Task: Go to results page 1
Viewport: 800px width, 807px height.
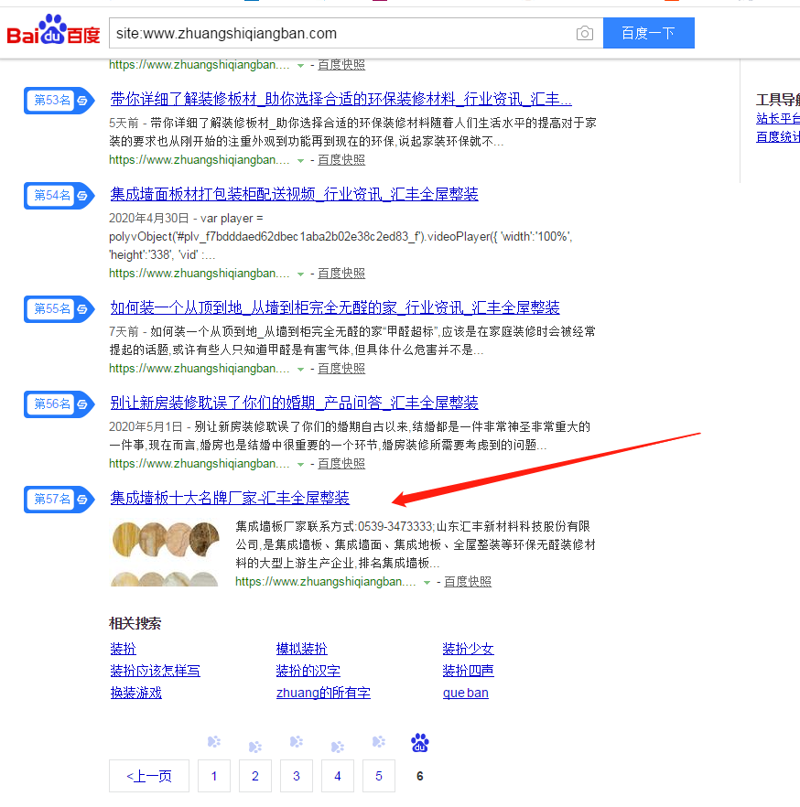Action: tap(214, 776)
